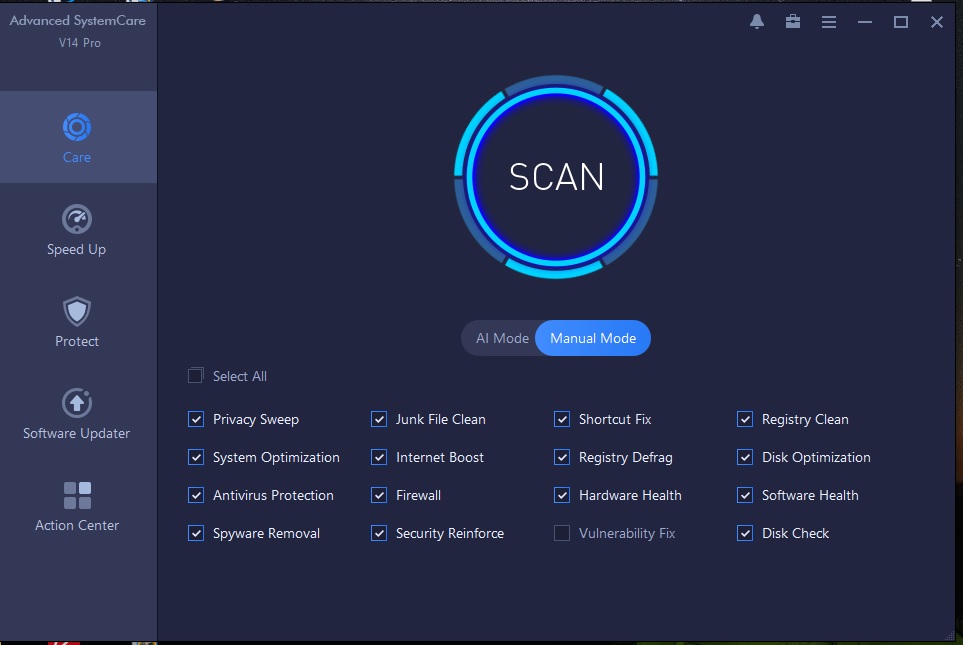Switch to Manual Mode
The width and height of the screenshot is (963, 645).
pyautogui.click(x=593, y=338)
